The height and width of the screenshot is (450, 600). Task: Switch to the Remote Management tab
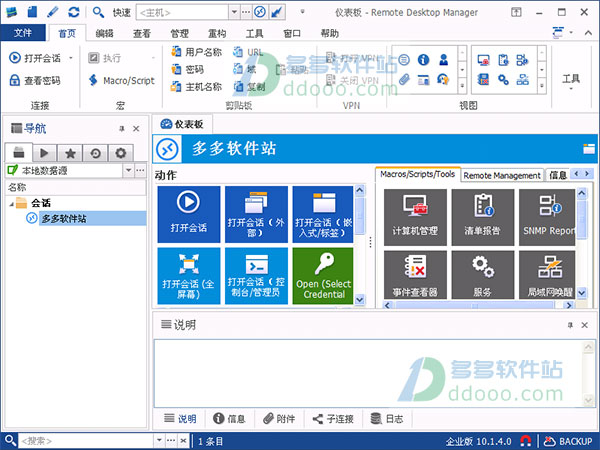click(x=502, y=175)
